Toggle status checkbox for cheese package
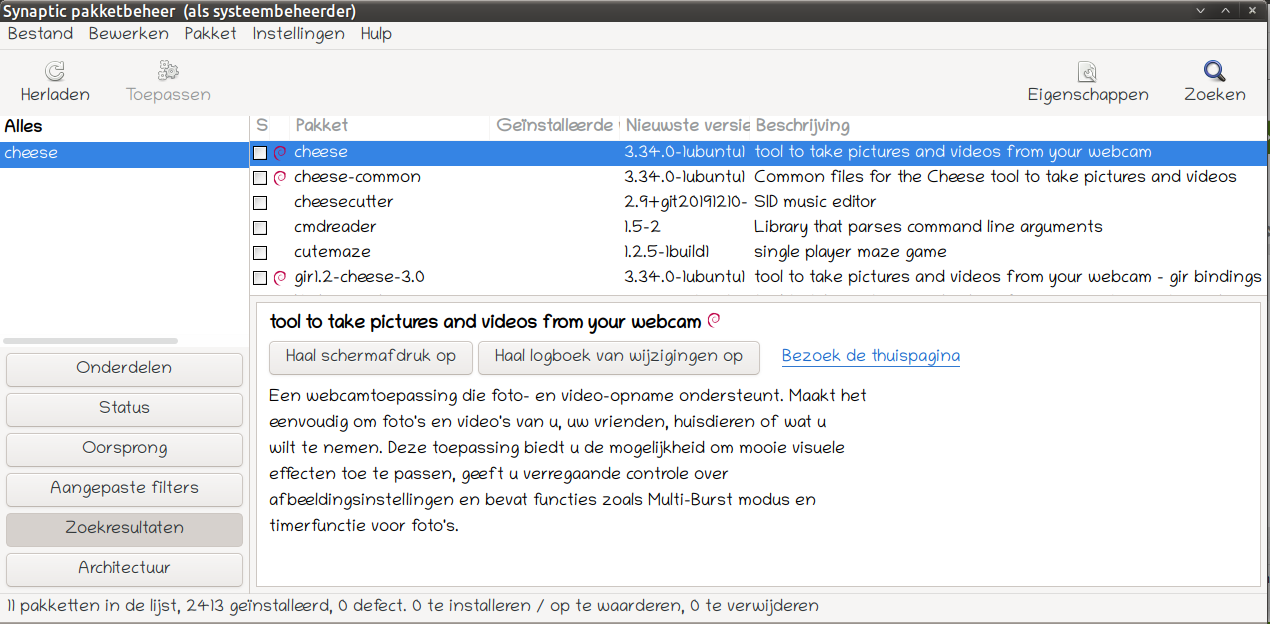Screen dimensions: 1270x624 [x=260, y=153]
